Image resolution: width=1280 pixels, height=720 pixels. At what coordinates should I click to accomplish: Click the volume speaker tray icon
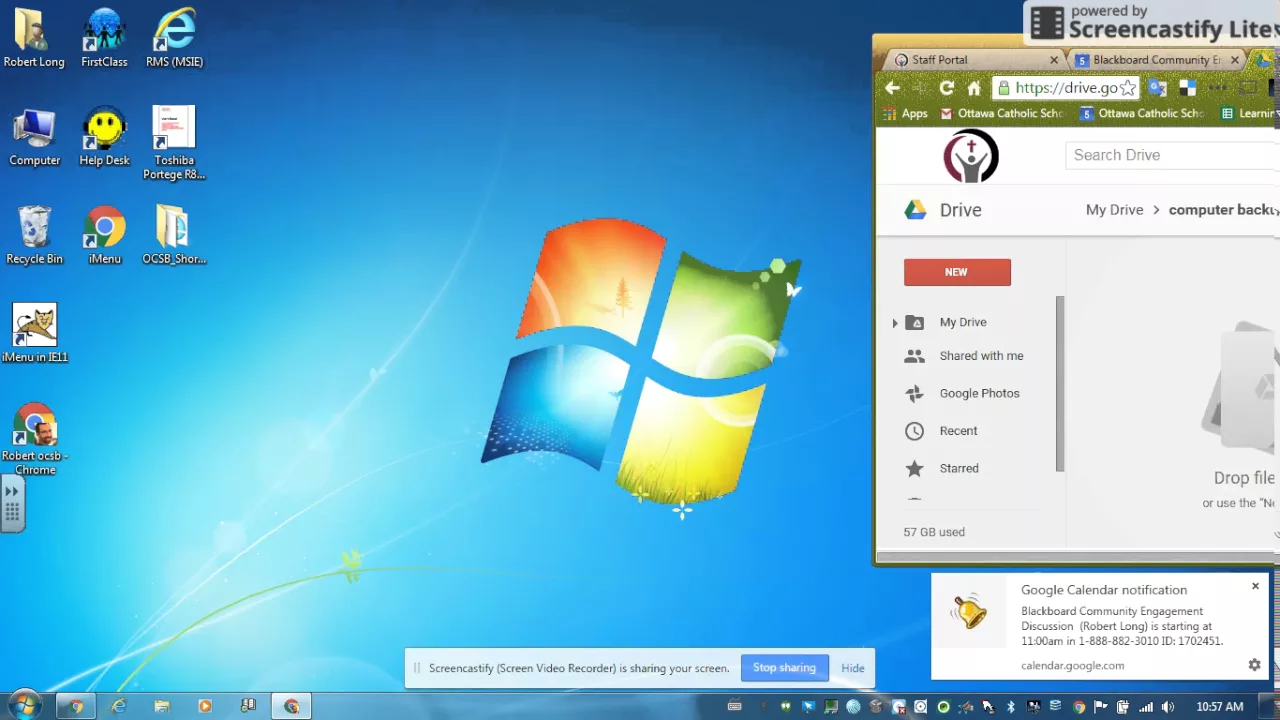pyautogui.click(x=1168, y=707)
